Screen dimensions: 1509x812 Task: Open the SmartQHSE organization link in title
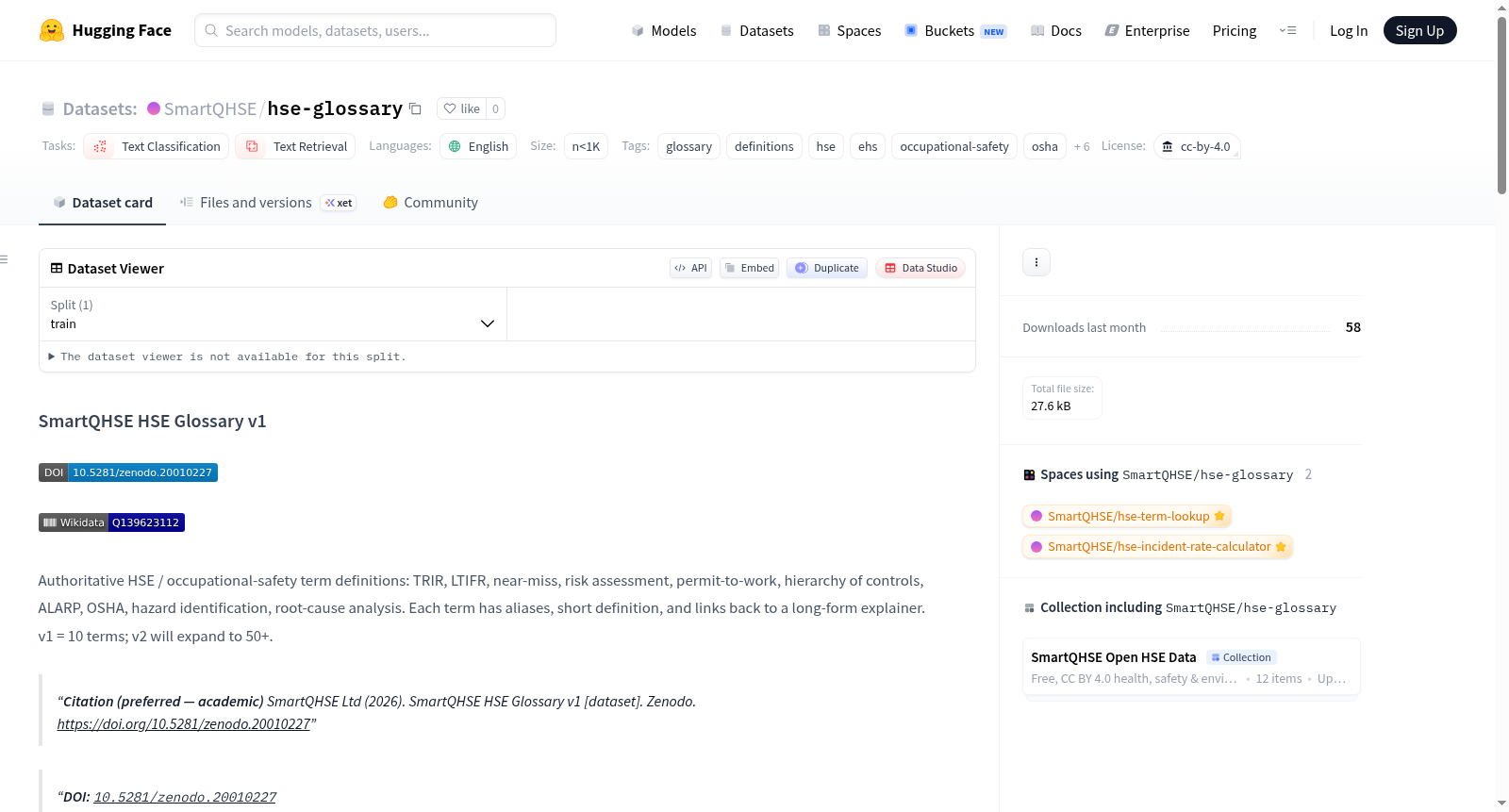click(210, 108)
